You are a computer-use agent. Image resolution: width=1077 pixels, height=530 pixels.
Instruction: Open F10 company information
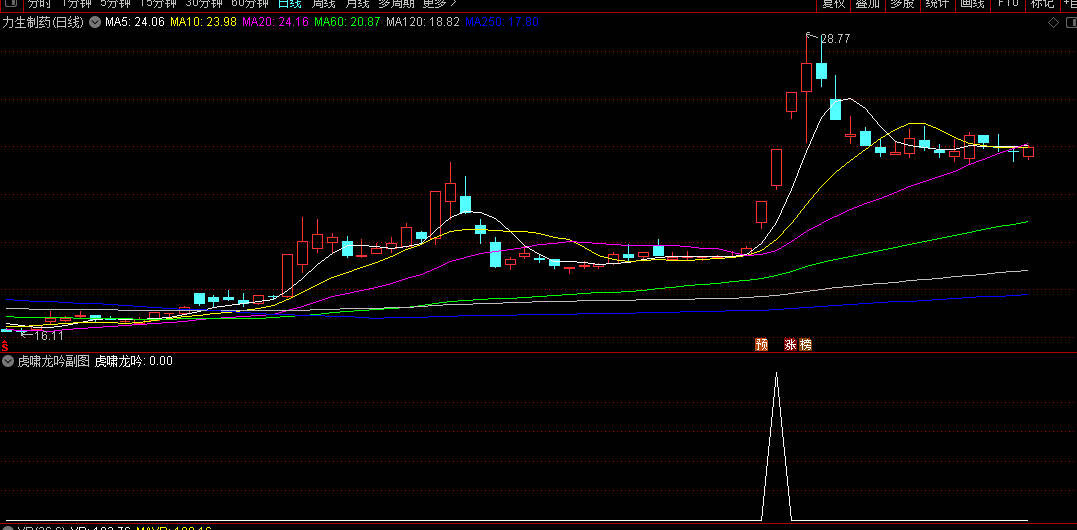pos(1008,4)
